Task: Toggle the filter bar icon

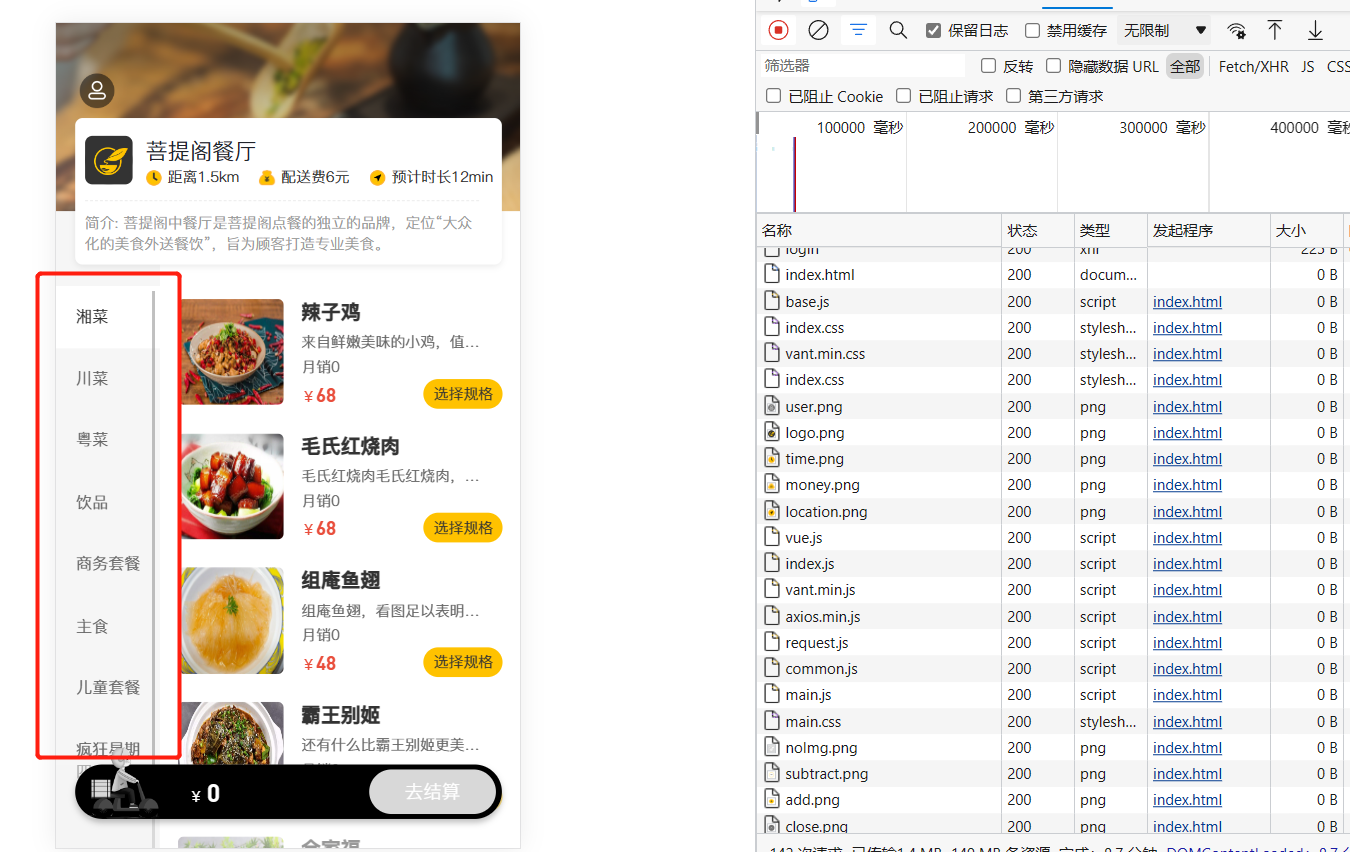Action: tap(858, 30)
